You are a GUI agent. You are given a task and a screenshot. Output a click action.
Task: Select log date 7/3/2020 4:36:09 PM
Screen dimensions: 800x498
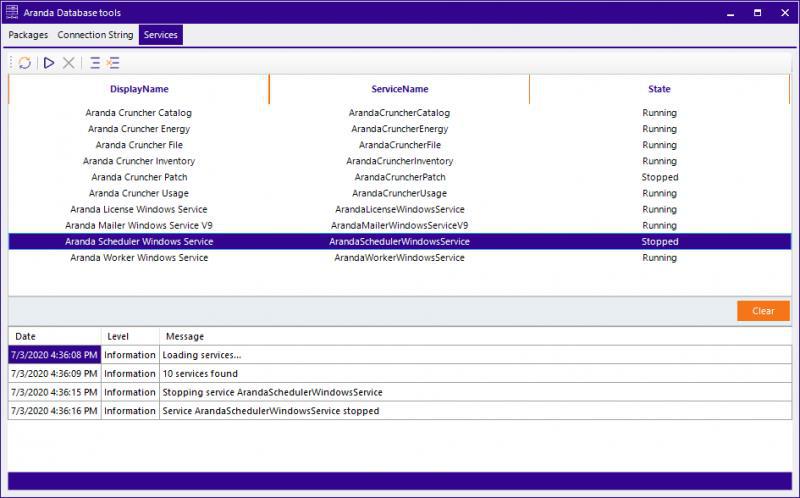click(55, 374)
